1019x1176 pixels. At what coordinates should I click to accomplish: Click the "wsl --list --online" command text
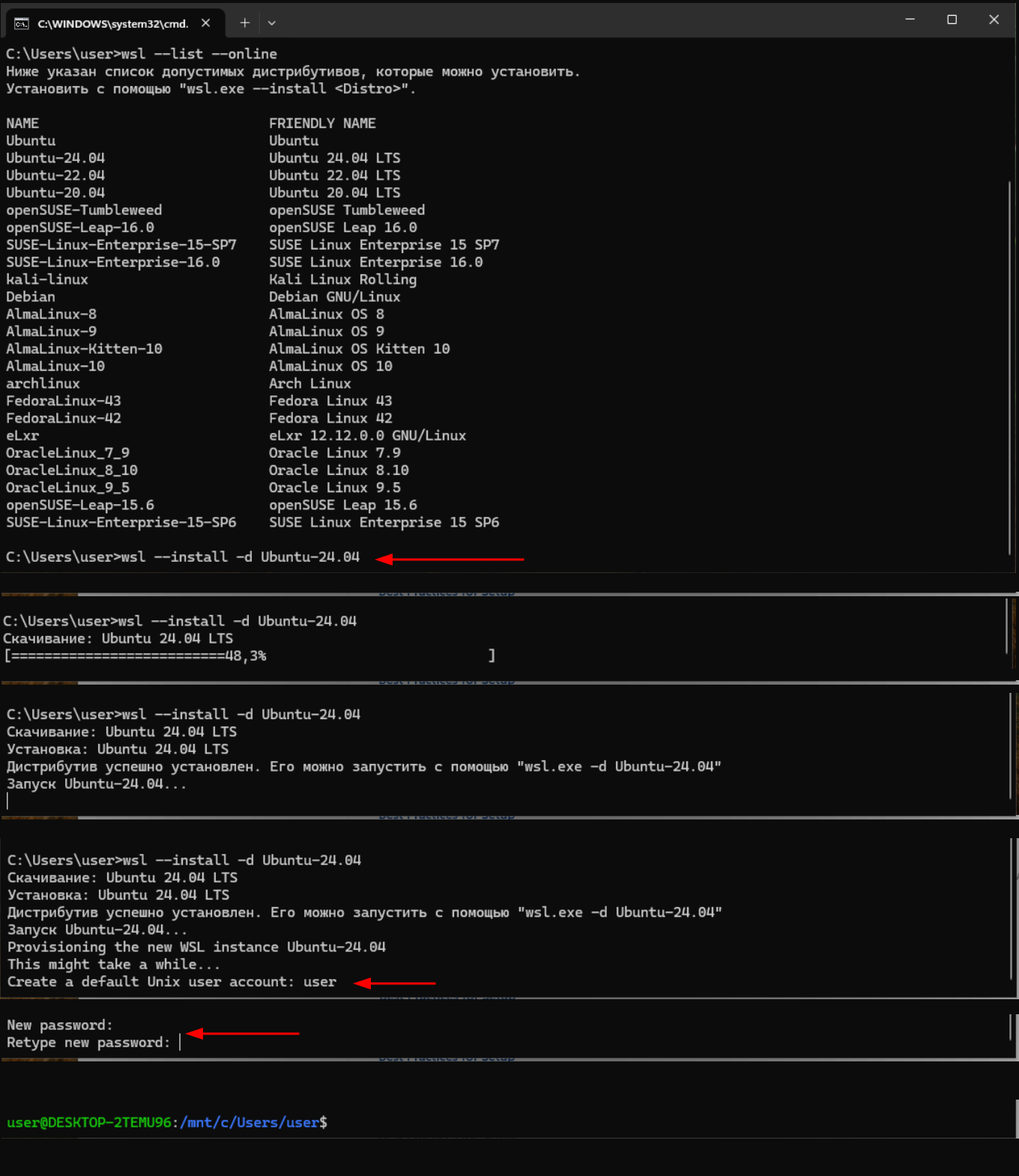199,54
